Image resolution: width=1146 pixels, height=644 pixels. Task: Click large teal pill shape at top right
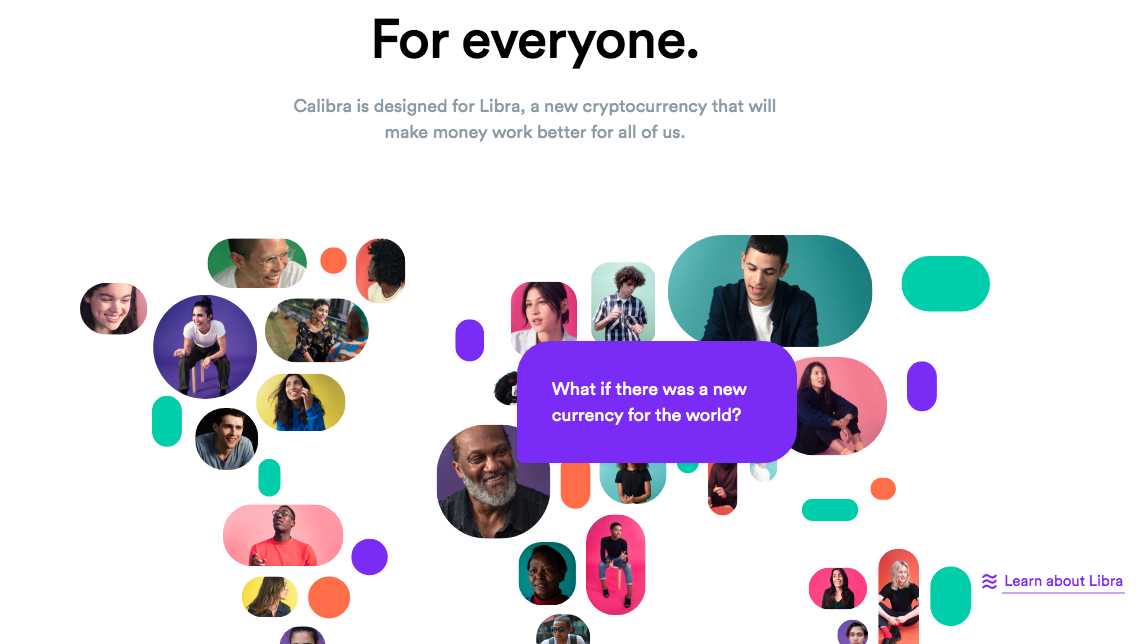click(945, 284)
